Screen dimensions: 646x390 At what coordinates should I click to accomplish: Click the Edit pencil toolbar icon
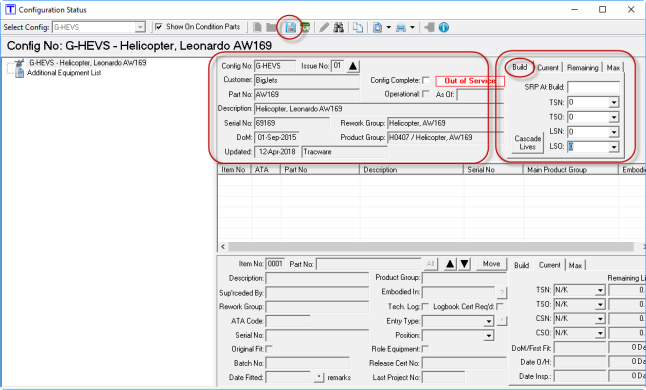coord(324,28)
